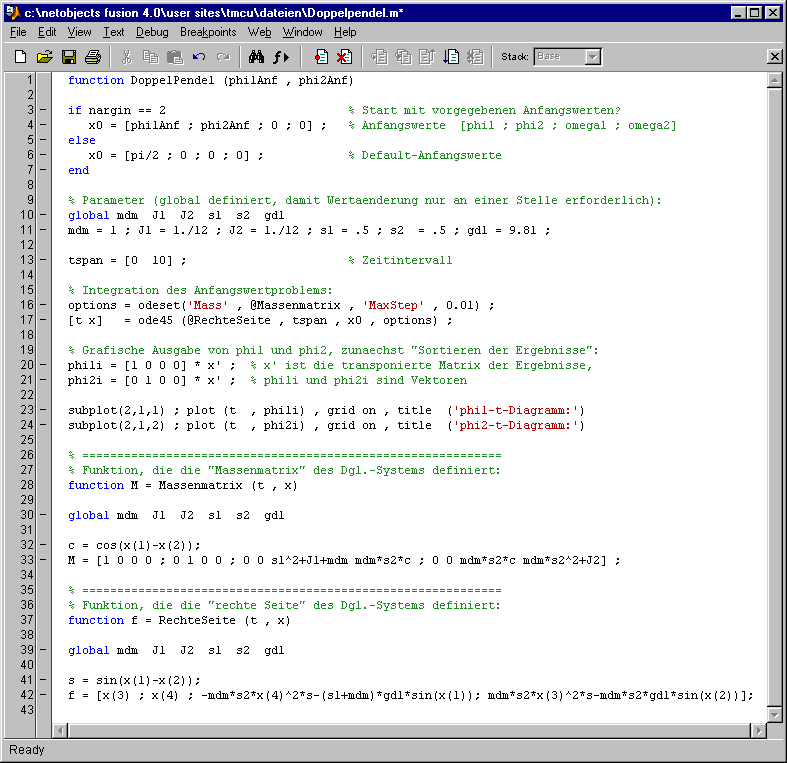Click the horizontal scrollbar left arrow
This screenshot has width=787, height=763.
(60, 731)
